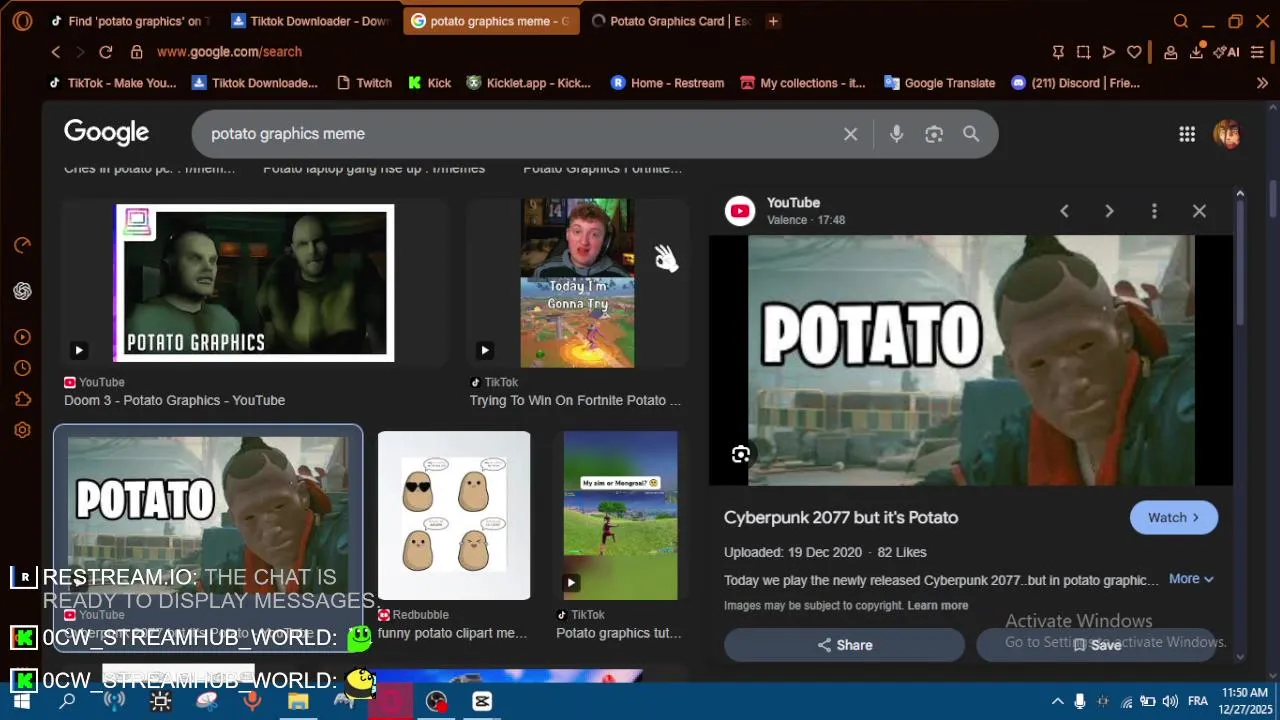Open Windows Start menu
Viewport: 1280px width, 720px height.
tap(21, 701)
